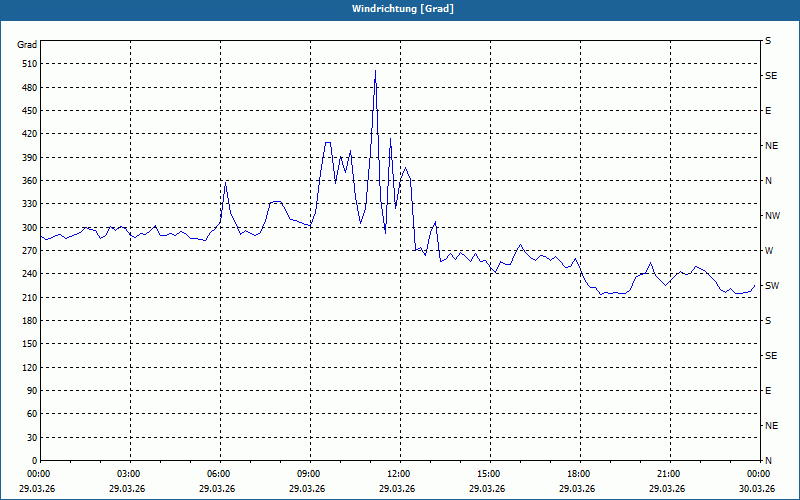
Task: Click the Grad unit label above y-axis
Action: pos(27,45)
